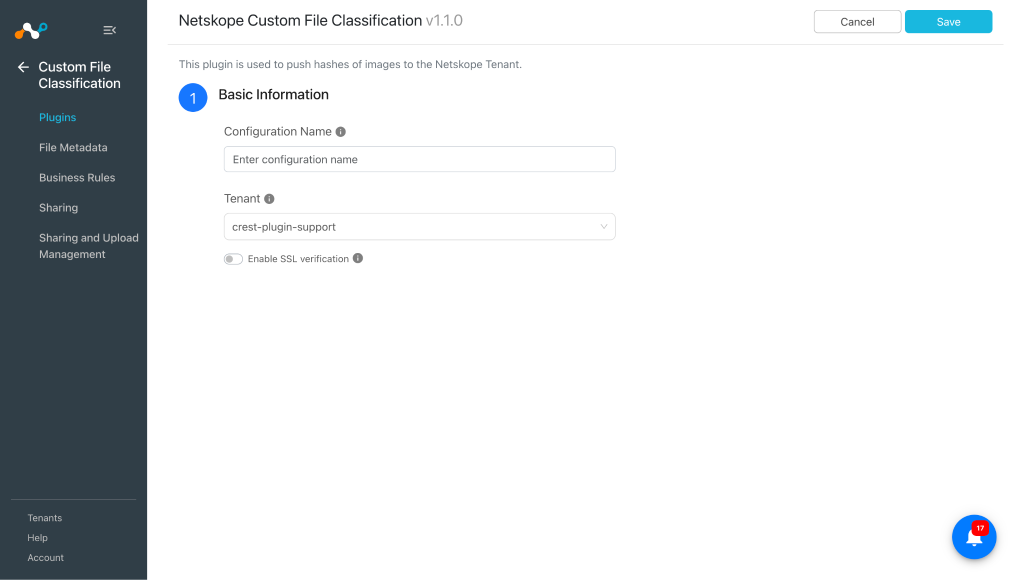Open the Tenants link

44,518
